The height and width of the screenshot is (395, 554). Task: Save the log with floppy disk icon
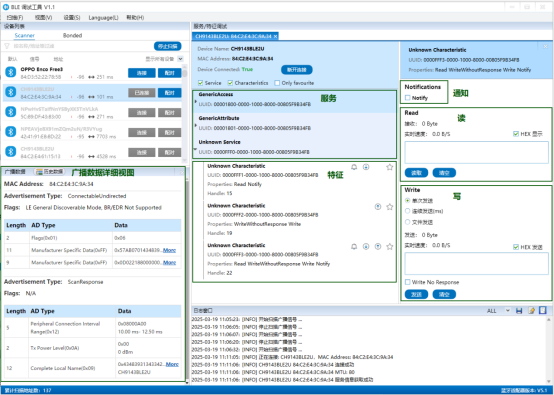coord(519,311)
